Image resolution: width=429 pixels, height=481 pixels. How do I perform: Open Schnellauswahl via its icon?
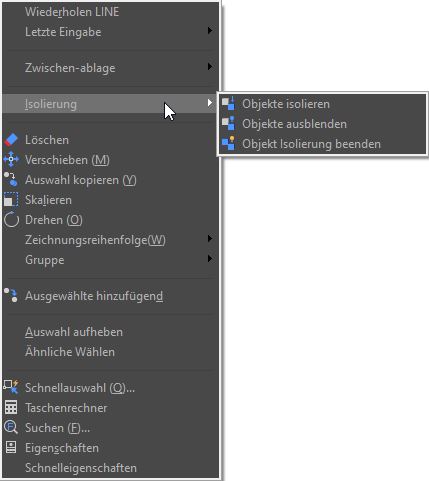click(x=11, y=387)
